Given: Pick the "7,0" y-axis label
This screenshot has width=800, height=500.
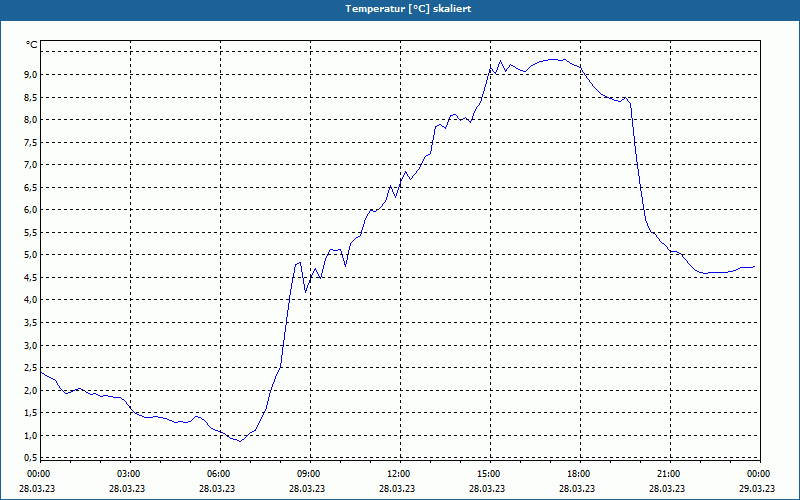Looking at the screenshot, I should pos(31,164).
